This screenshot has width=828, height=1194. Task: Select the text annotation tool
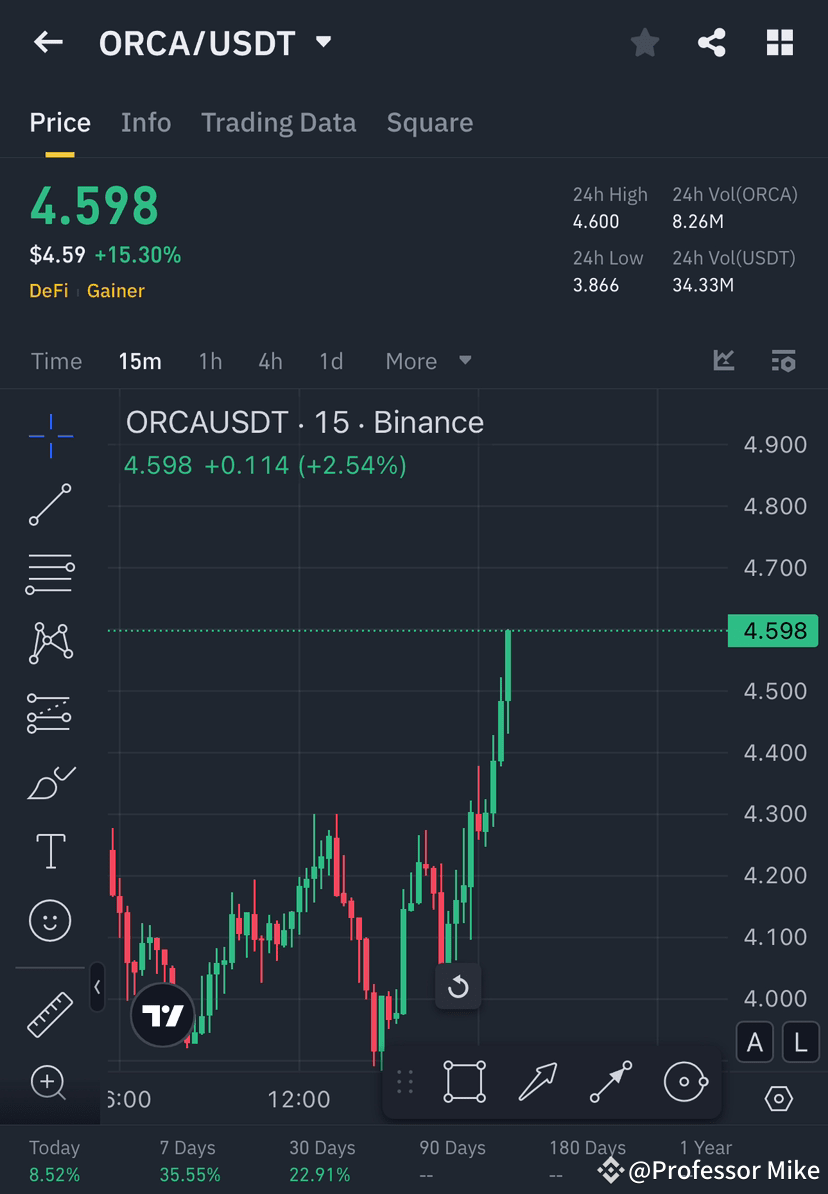point(50,851)
